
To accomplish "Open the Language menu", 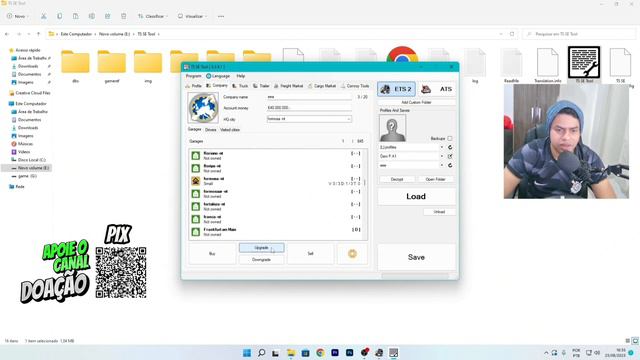I will point(218,76).
